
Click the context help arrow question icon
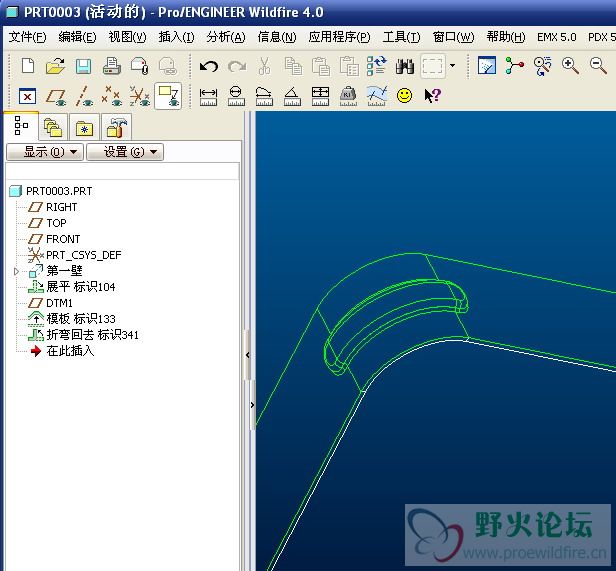[x=433, y=95]
